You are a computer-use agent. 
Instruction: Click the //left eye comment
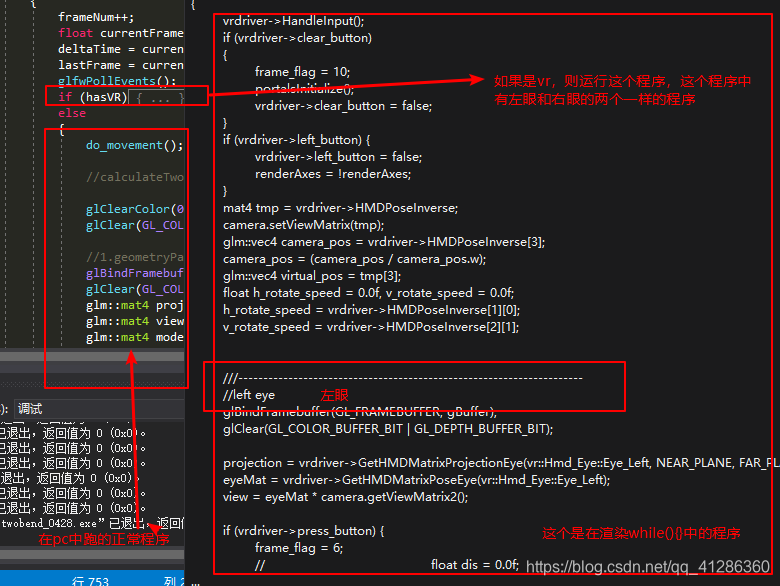pyautogui.click(x=249, y=395)
